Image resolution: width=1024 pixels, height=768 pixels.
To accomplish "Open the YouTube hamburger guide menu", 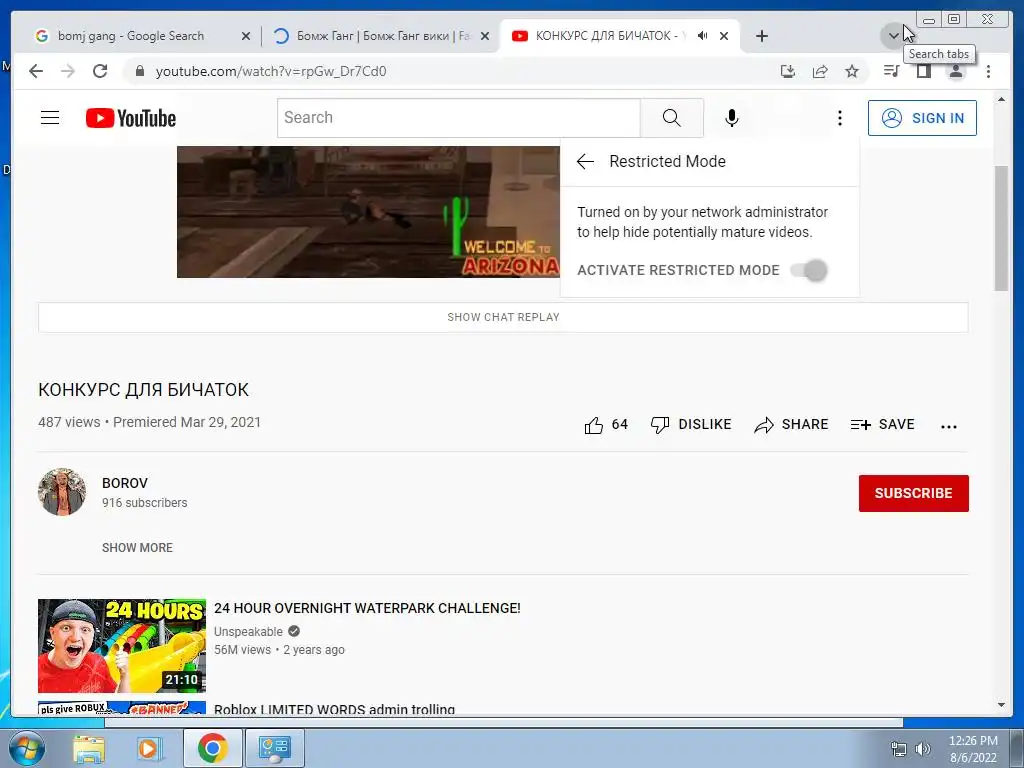I will tap(50, 118).
